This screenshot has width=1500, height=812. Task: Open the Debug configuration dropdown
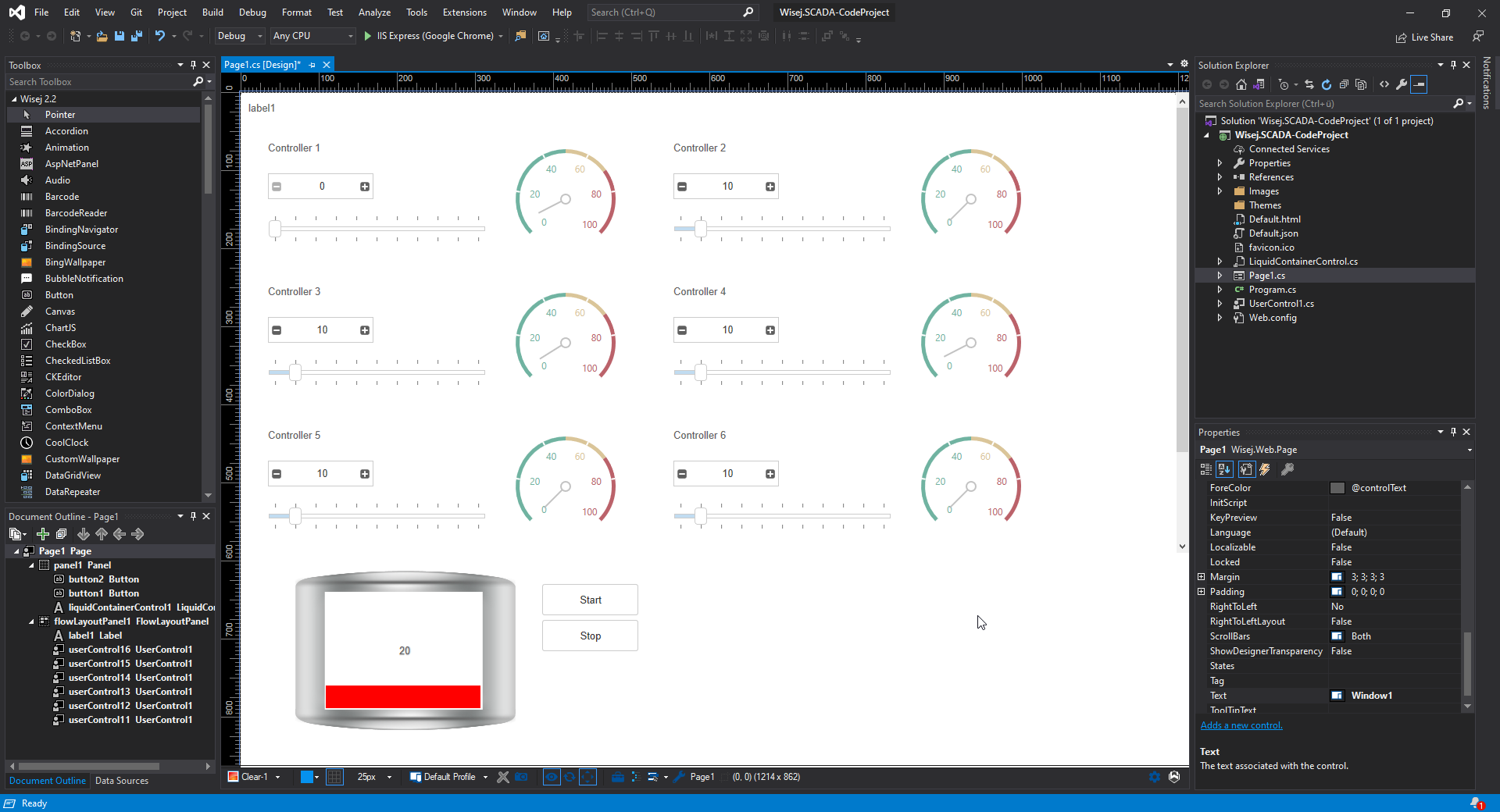(x=239, y=36)
